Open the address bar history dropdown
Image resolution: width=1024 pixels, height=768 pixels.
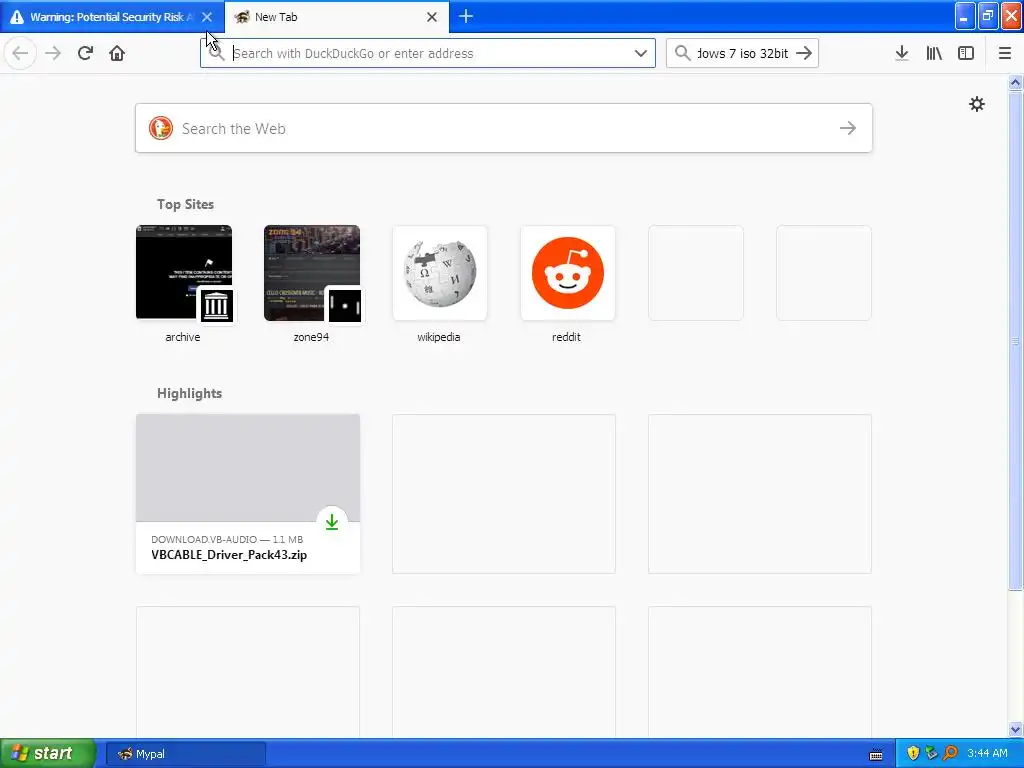pos(641,53)
